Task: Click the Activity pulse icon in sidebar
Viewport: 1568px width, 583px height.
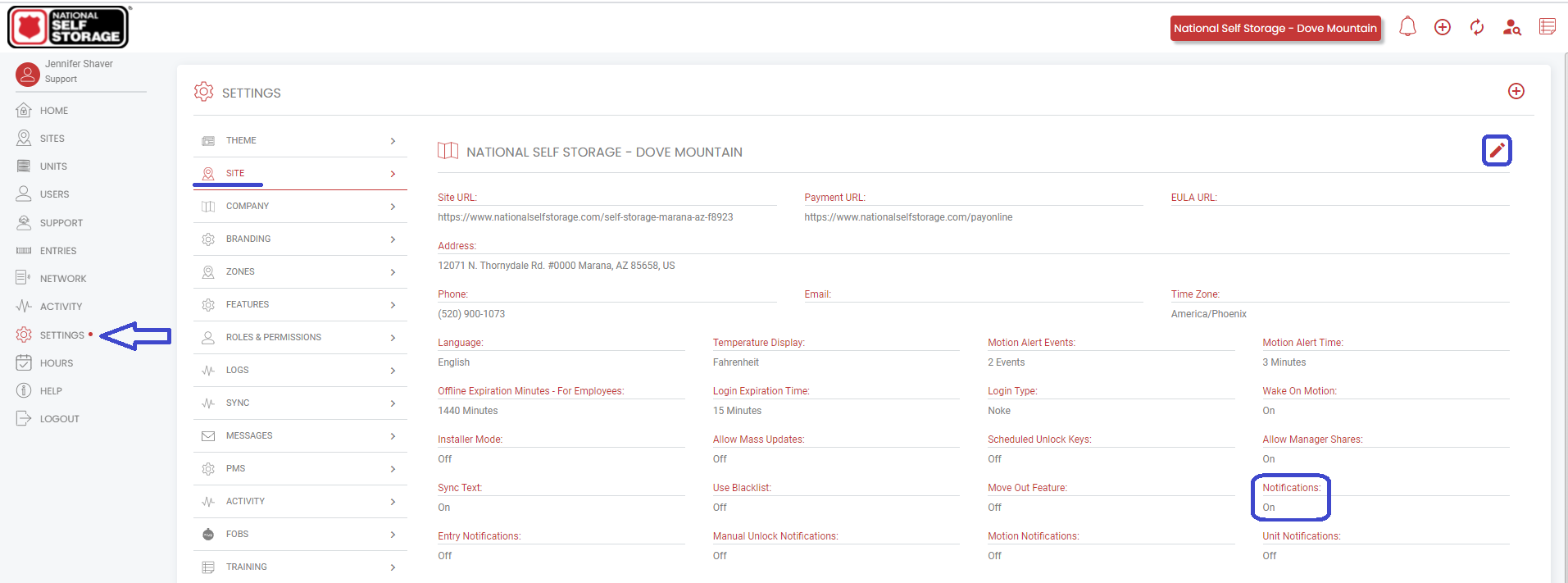Action: click(24, 306)
